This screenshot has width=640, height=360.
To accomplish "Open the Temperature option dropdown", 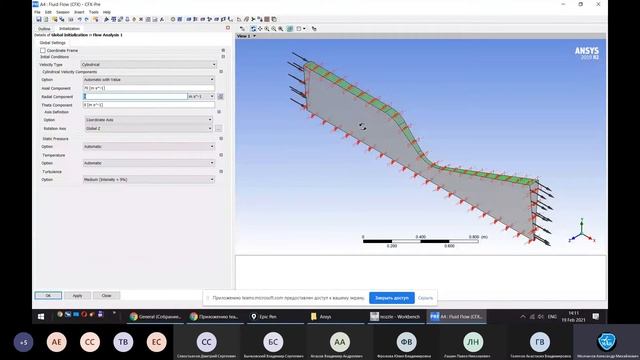I will click(149, 163).
